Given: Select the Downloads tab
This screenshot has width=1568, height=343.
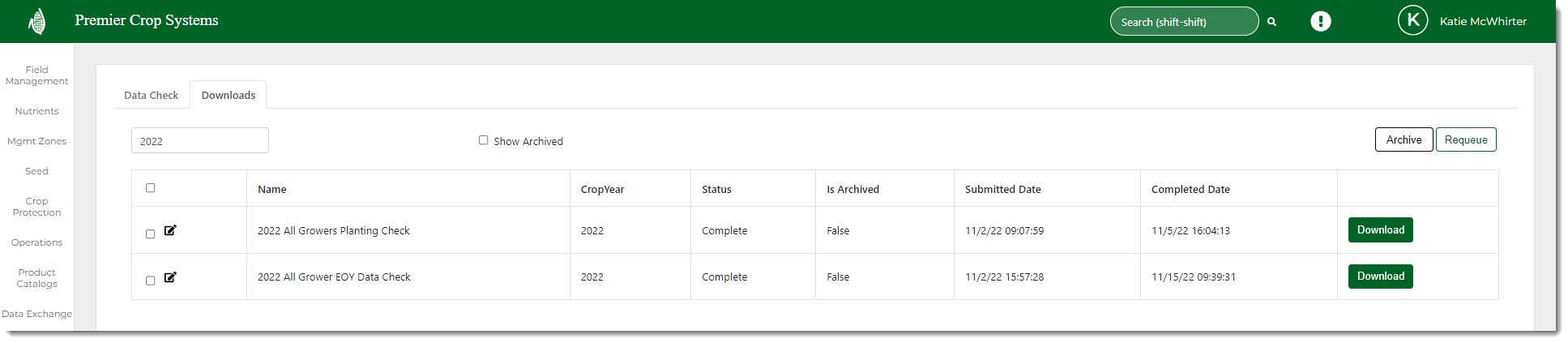Looking at the screenshot, I should coord(228,95).
